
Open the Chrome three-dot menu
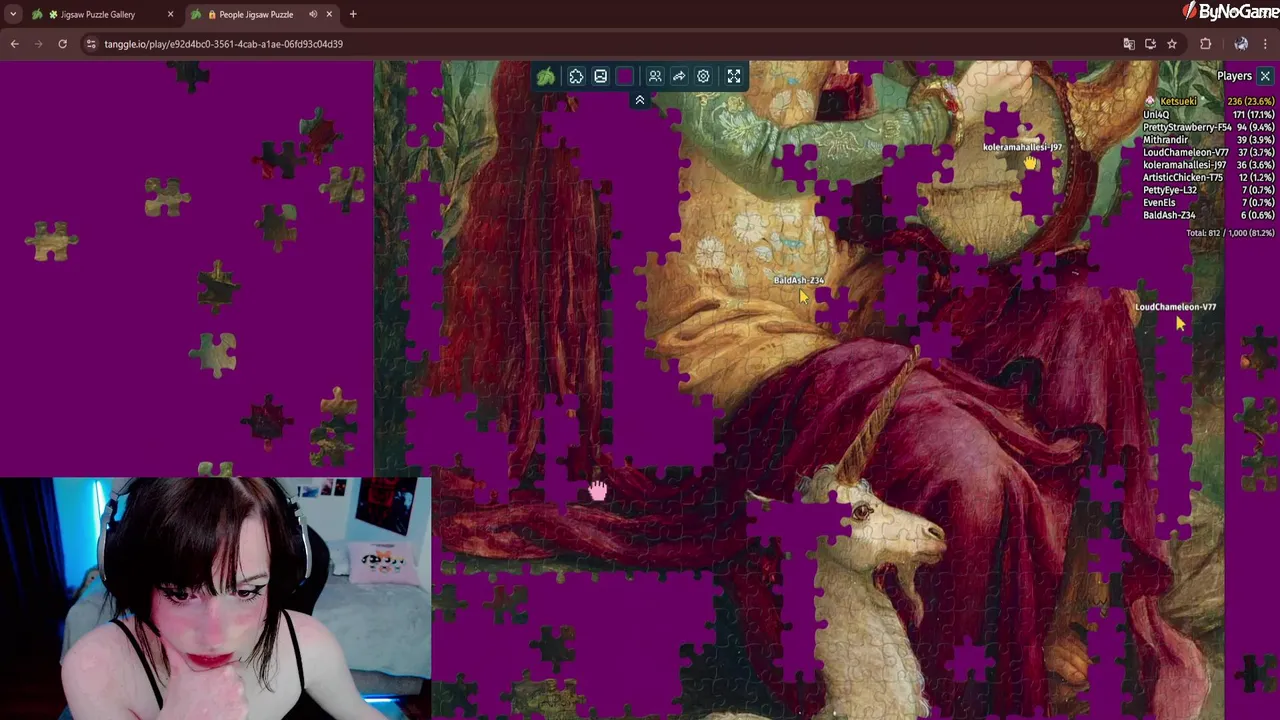[1266, 44]
